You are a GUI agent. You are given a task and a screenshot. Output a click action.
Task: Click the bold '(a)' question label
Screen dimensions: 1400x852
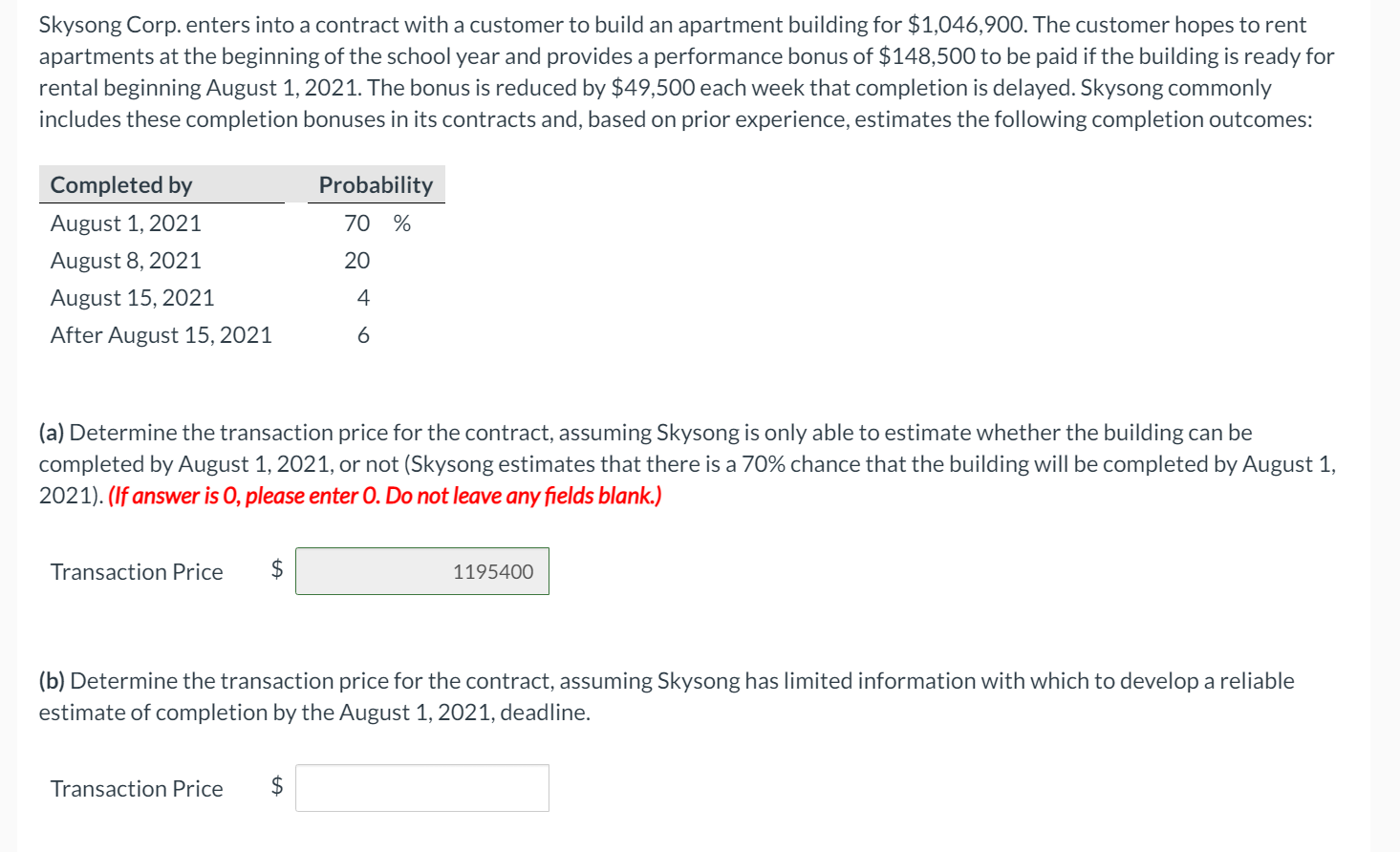52,433
